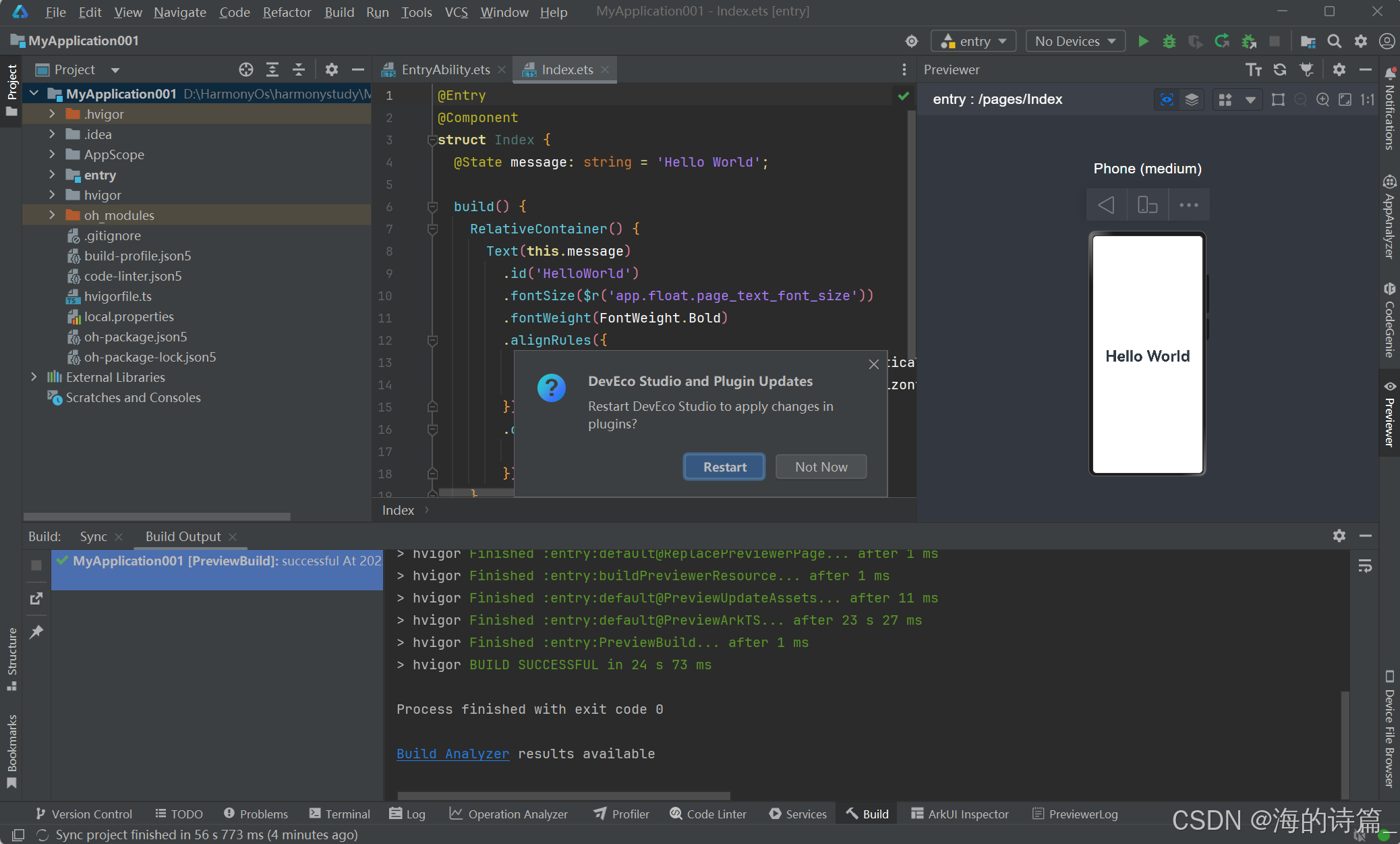Expand the entry module folder
Viewport: 1400px width, 844px height.
[x=52, y=175]
